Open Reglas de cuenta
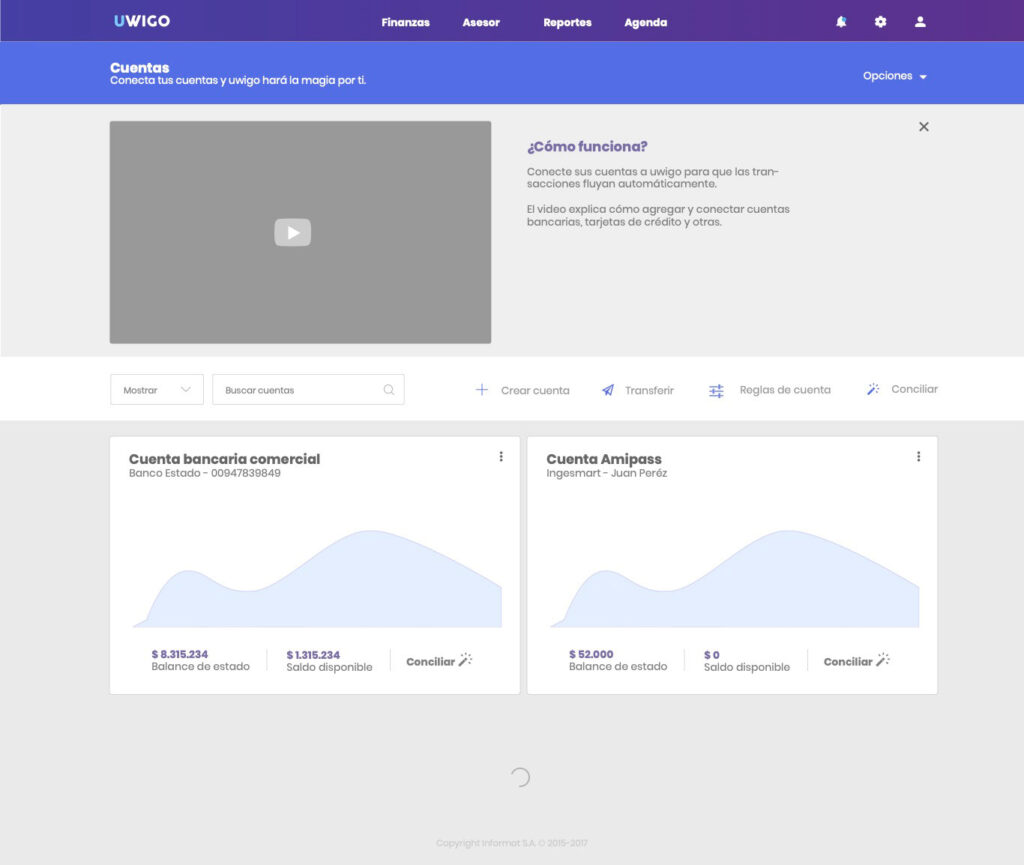The image size is (1024, 865). 785,390
